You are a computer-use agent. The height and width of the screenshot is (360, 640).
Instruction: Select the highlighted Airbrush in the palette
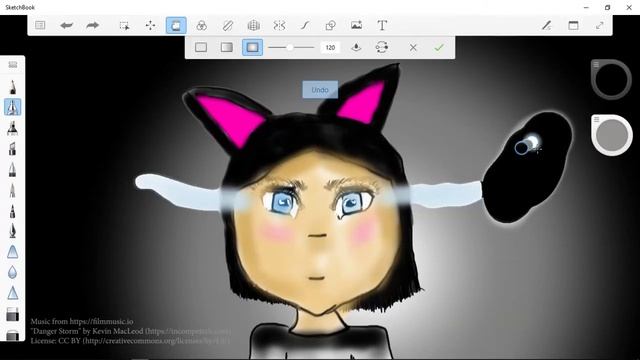coord(13,107)
